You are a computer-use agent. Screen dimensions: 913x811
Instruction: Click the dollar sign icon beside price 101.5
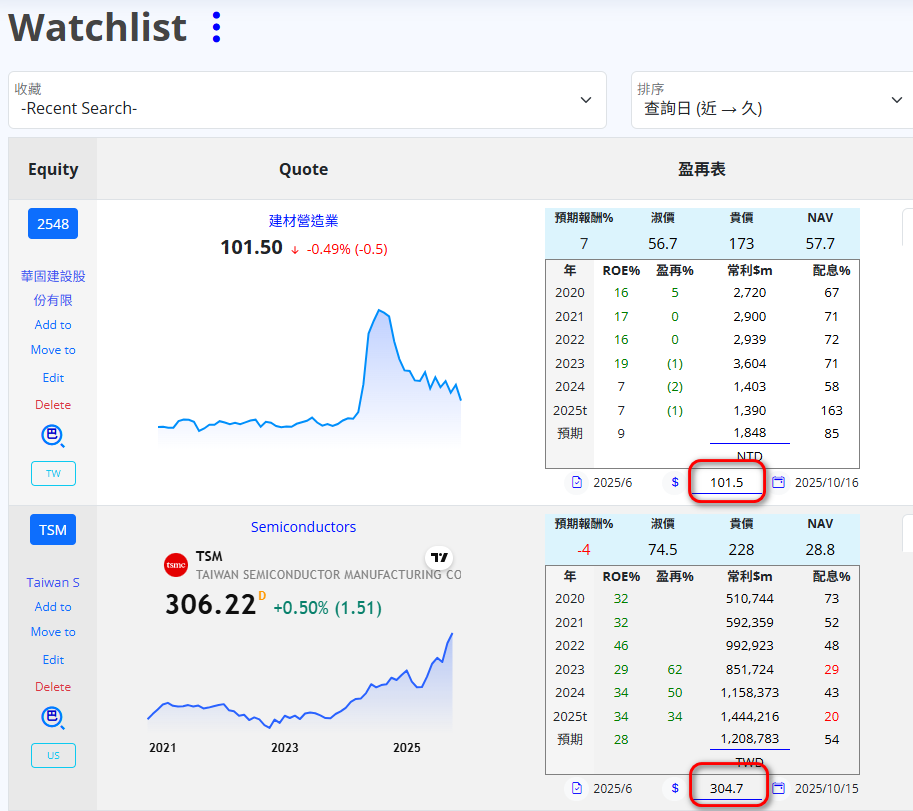[x=675, y=482]
